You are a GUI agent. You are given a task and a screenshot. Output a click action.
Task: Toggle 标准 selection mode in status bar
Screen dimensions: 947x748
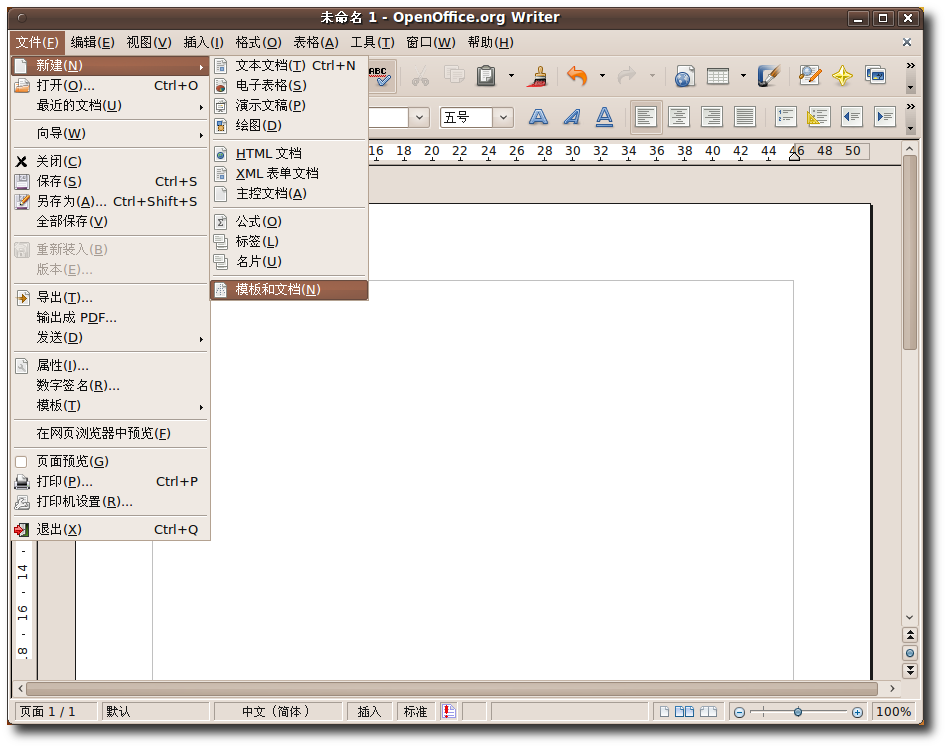[x=414, y=711]
